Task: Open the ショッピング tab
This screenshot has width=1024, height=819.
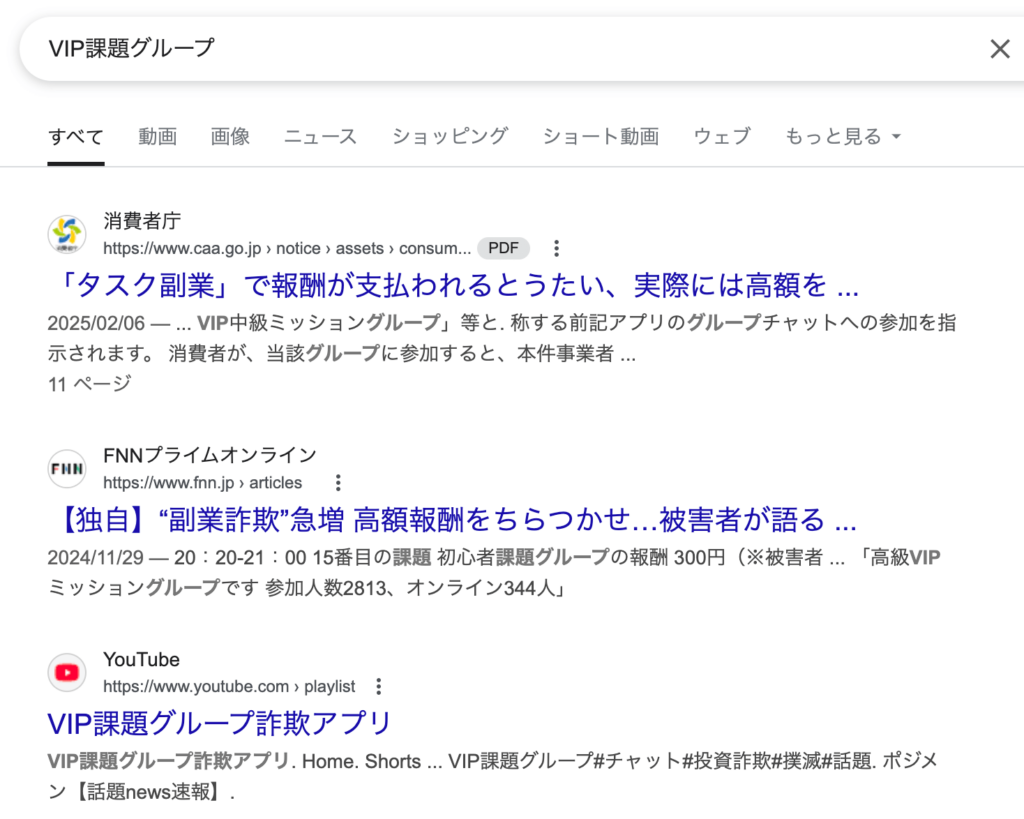Action: [x=450, y=136]
